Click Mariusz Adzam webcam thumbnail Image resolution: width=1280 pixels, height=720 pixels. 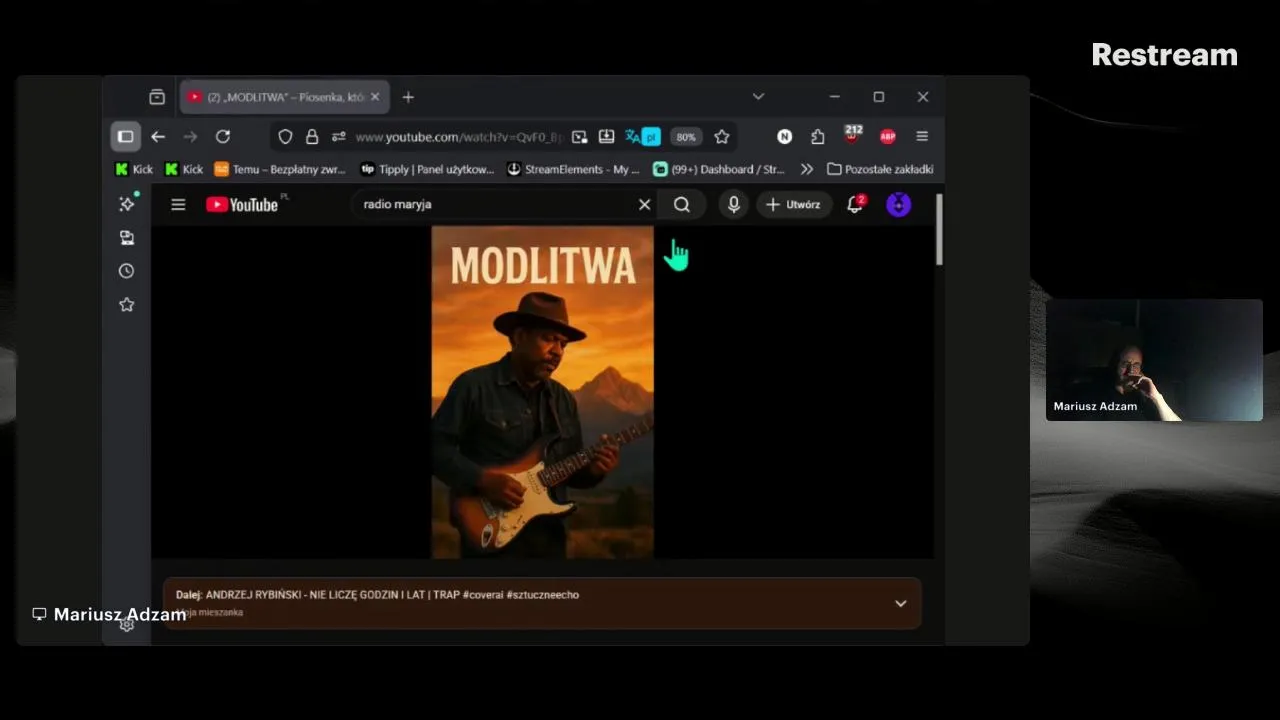point(1154,360)
